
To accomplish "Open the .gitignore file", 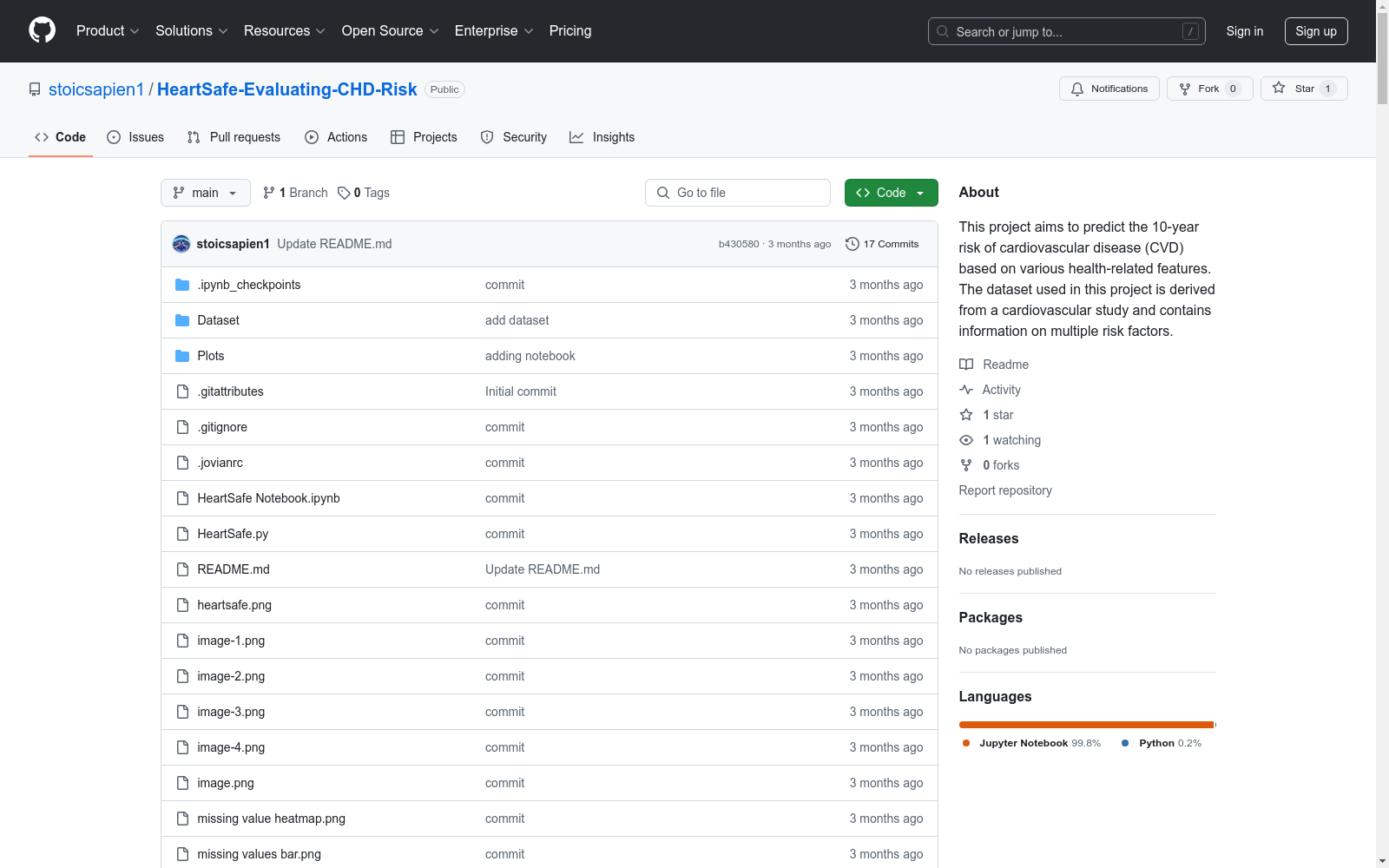I will coord(222,427).
